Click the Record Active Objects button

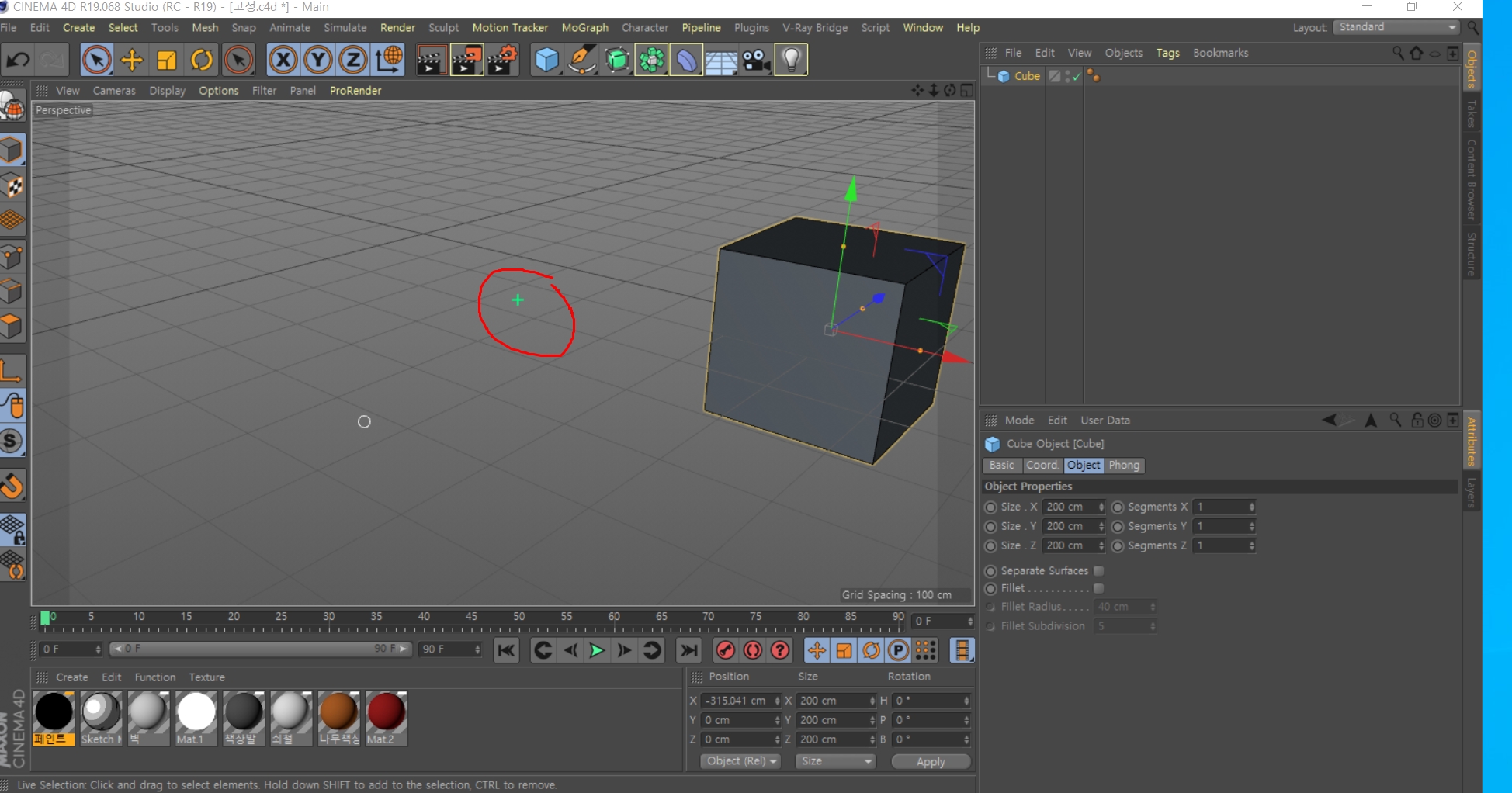(x=726, y=650)
